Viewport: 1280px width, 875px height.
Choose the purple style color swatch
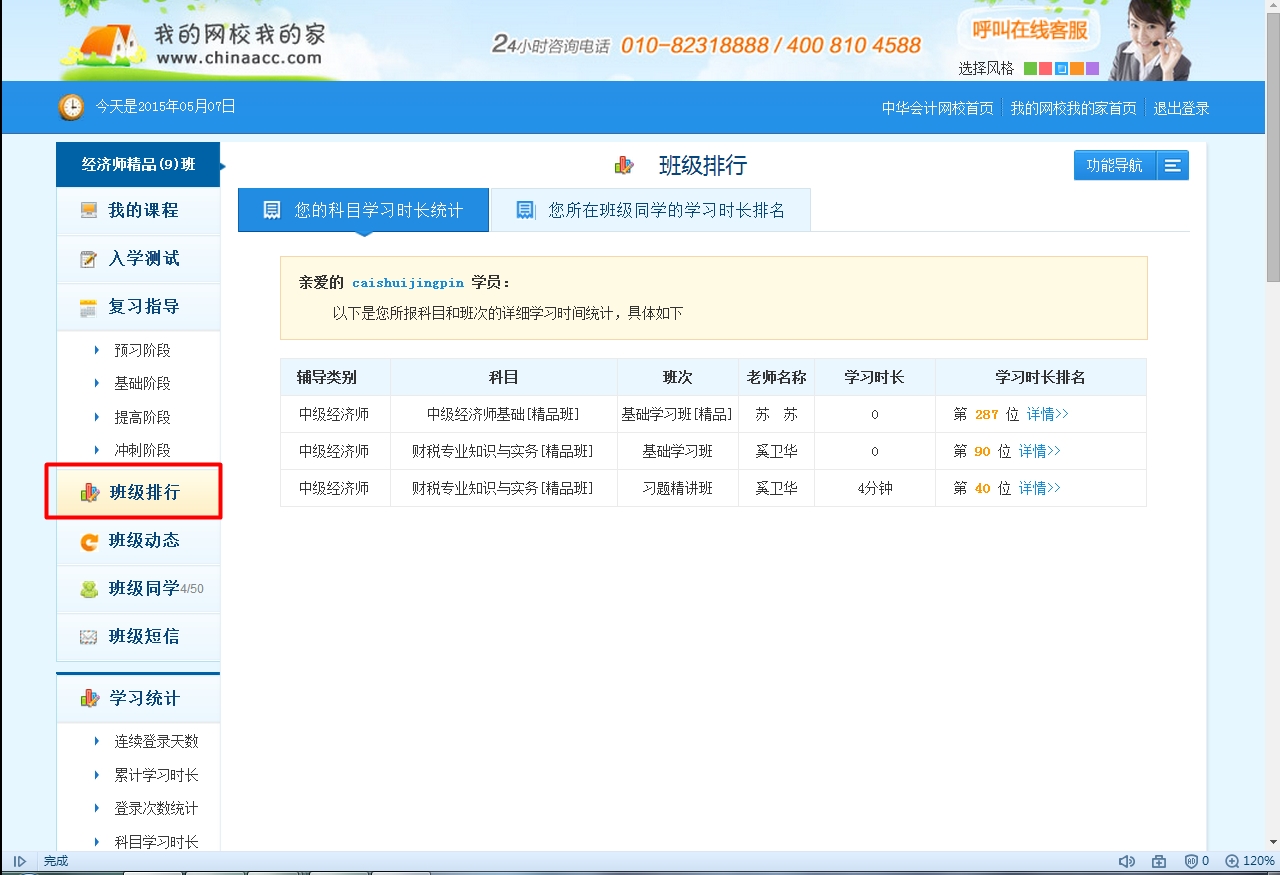coord(1092,69)
